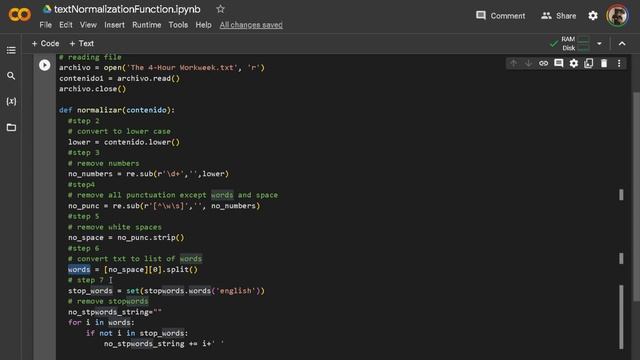Open the View menu
Image resolution: width=640 pixels, height=360 pixels.
coord(88,25)
